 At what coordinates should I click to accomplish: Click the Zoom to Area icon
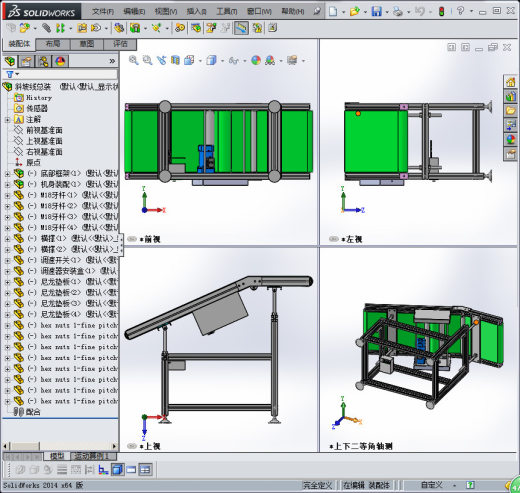[147, 60]
